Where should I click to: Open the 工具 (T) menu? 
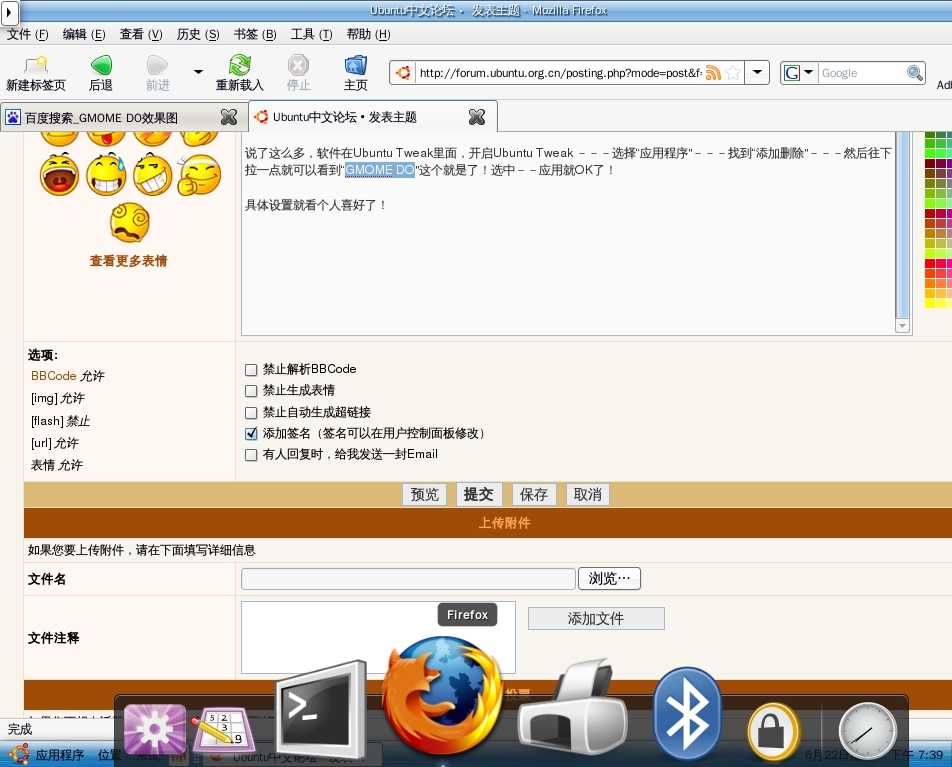coord(311,34)
